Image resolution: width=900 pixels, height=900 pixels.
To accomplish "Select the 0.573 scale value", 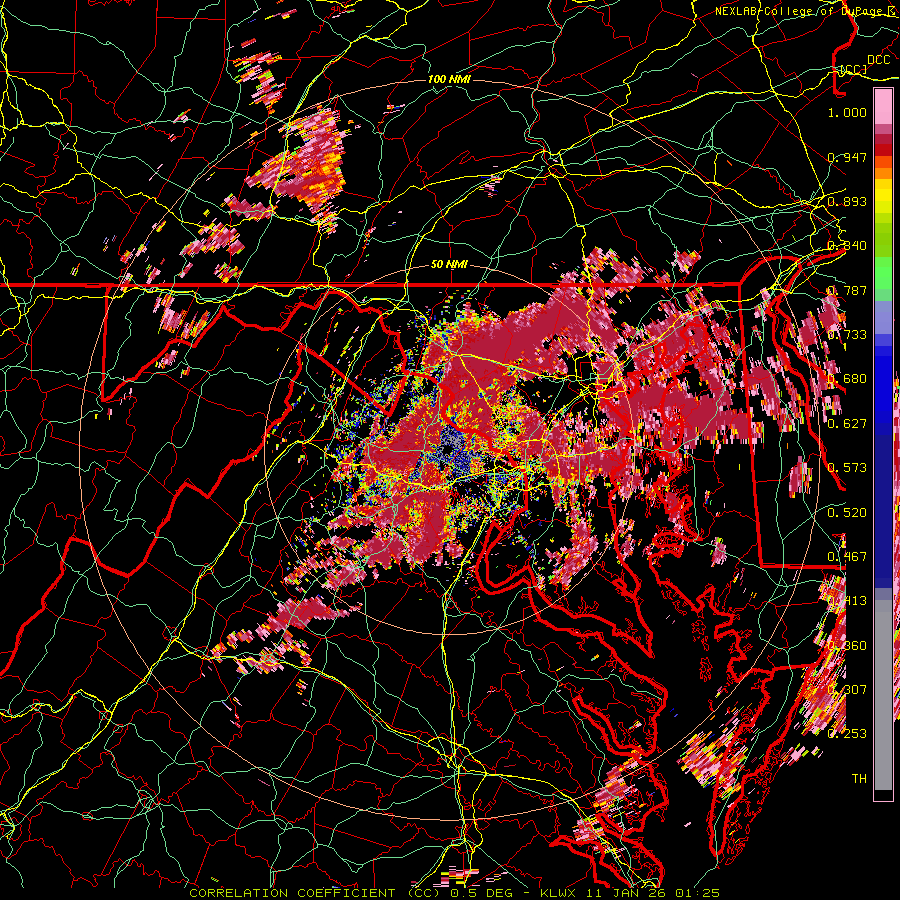I will tap(847, 468).
